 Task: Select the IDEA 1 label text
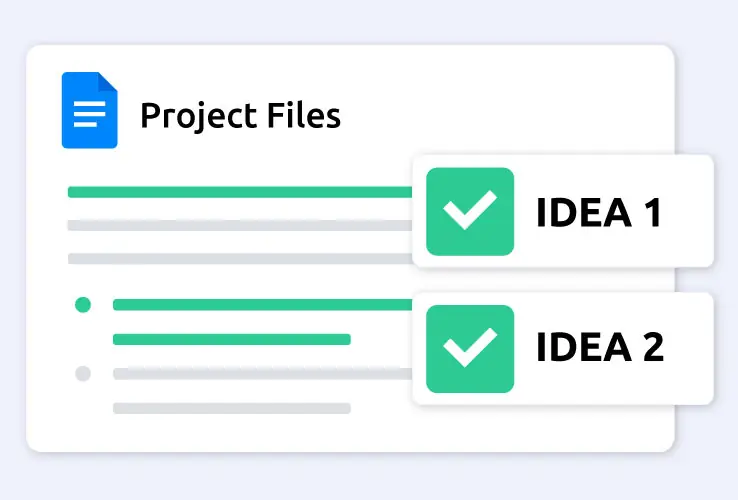(x=600, y=213)
